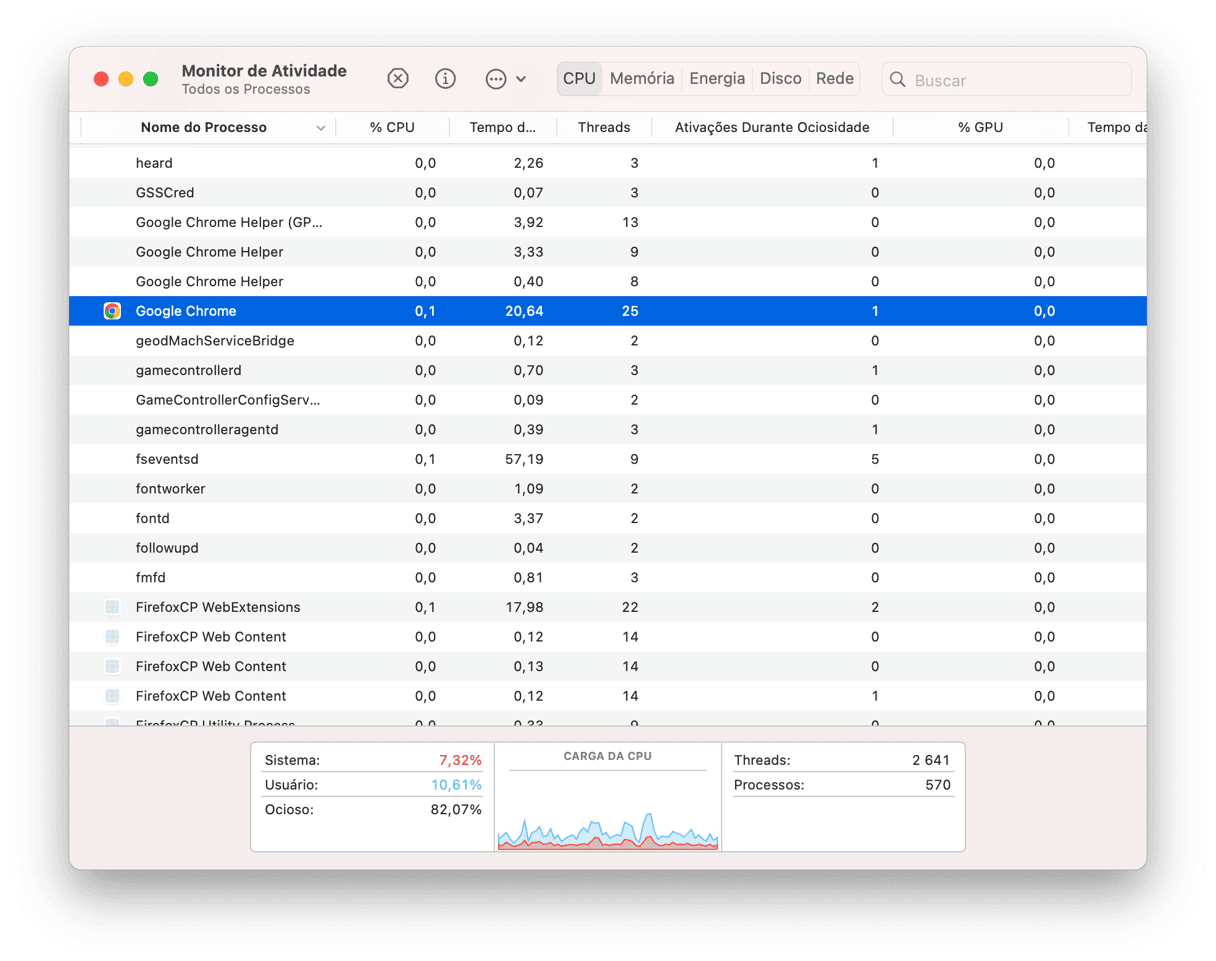Image resolution: width=1216 pixels, height=961 pixels.
Task: Switch to the Memória tab
Action: click(x=642, y=79)
